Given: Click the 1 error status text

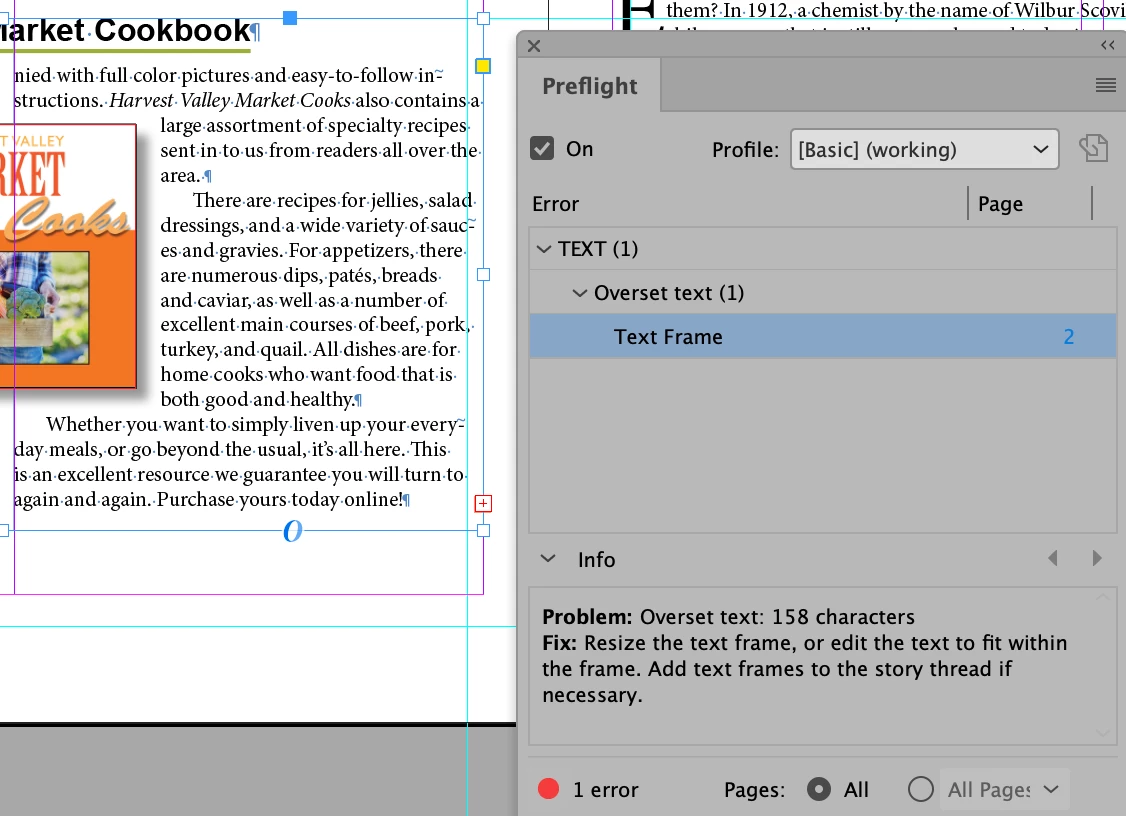Looking at the screenshot, I should 605,790.
